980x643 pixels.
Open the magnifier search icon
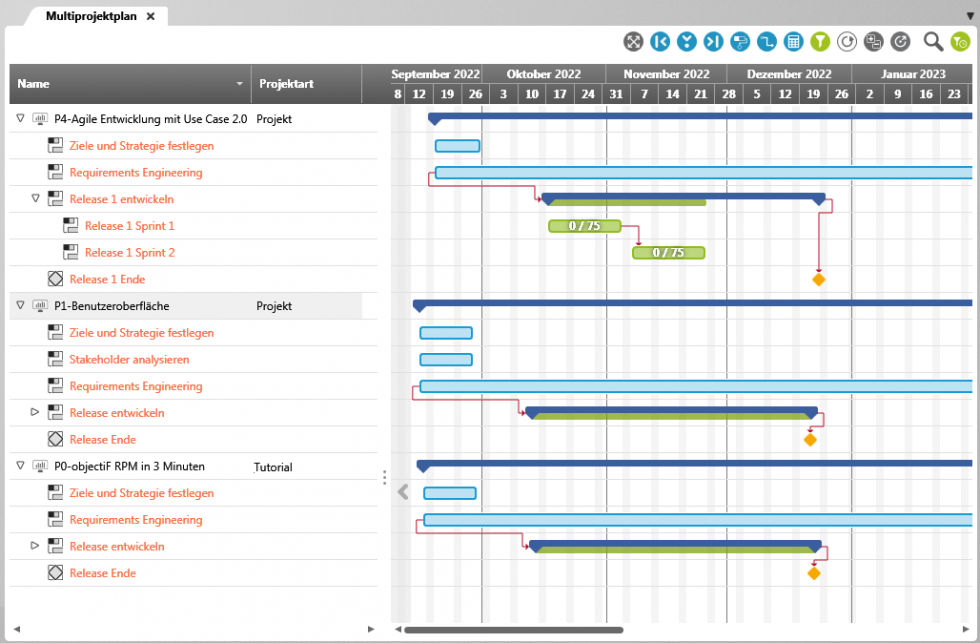pyautogui.click(x=932, y=41)
